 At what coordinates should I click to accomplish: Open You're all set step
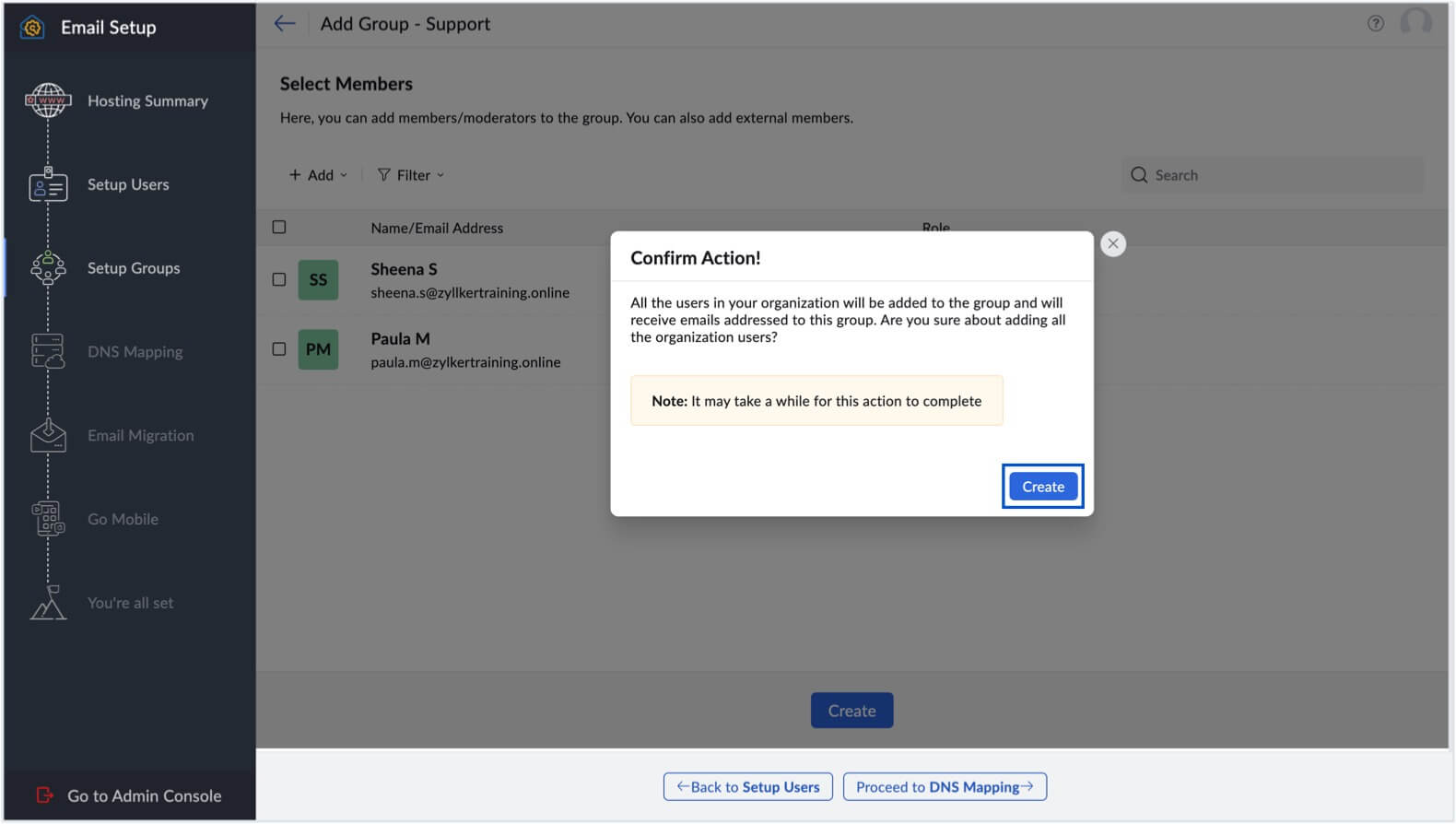pos(130,603)
